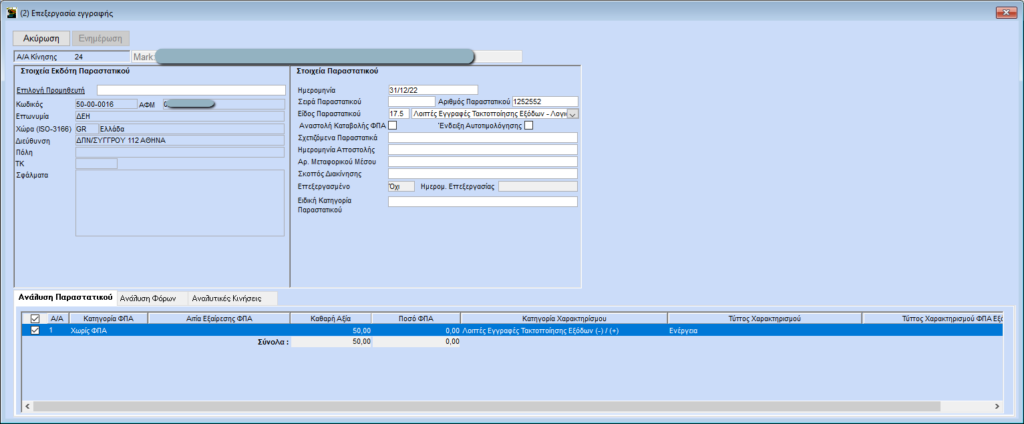Click the Ελλάδα country name field
This screenshot has width=1024, height=424.
[x=191, y=128]
